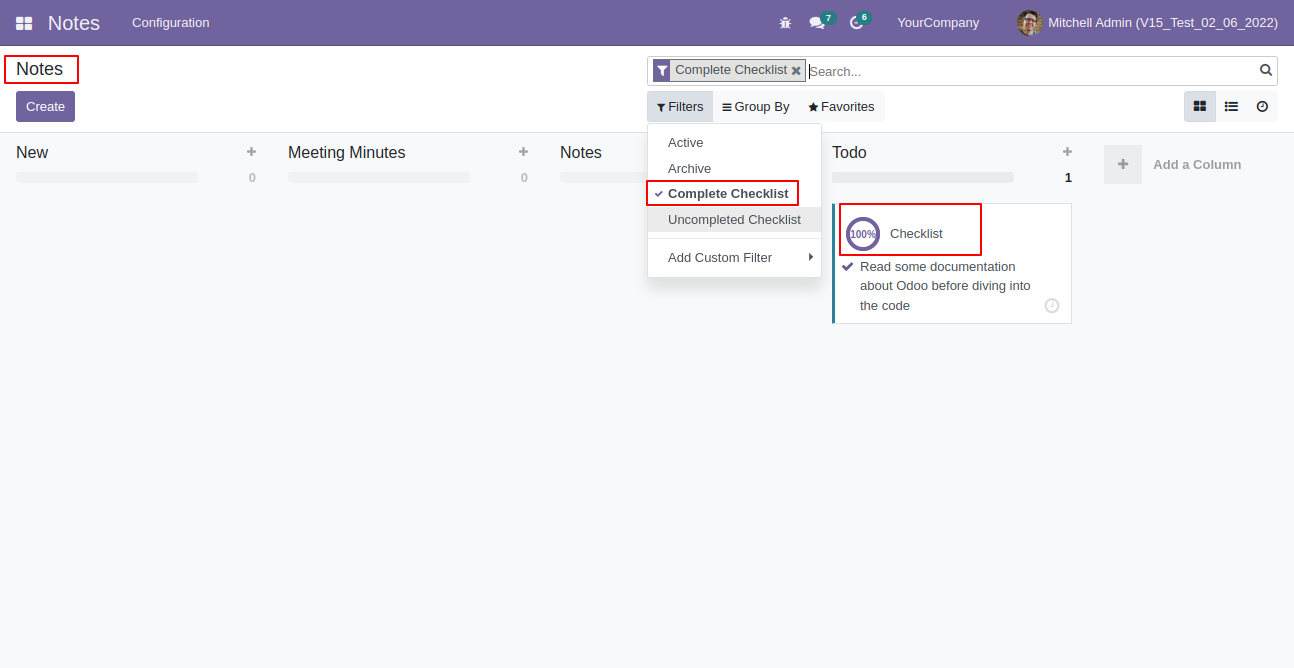Image resolution: width=1294 pixels, height=668 pixels.
Task: Toggle the Archive filter option
Action: coord(689,169)
